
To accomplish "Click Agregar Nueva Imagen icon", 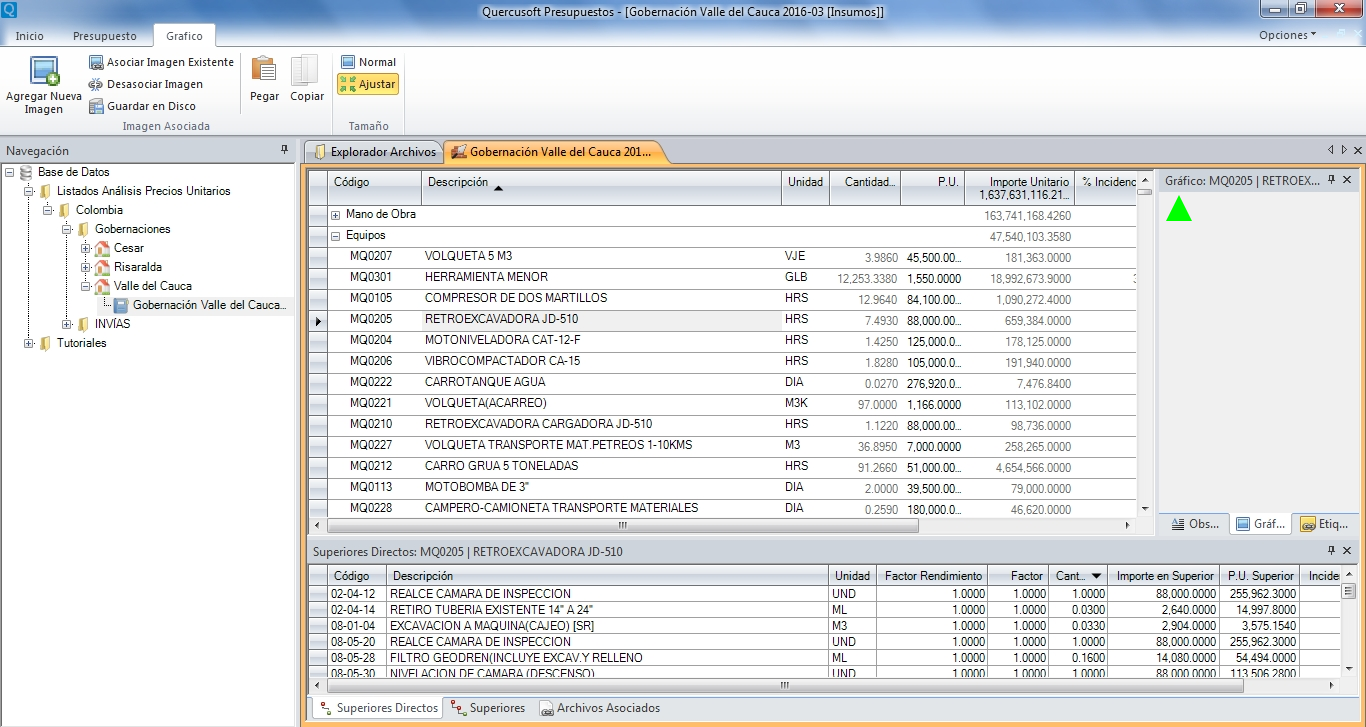I will 44,71.
